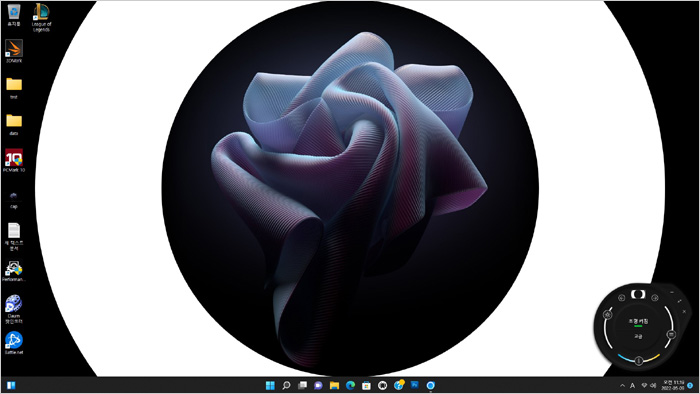Adjust the right arc slider handle

coord(671,334)
